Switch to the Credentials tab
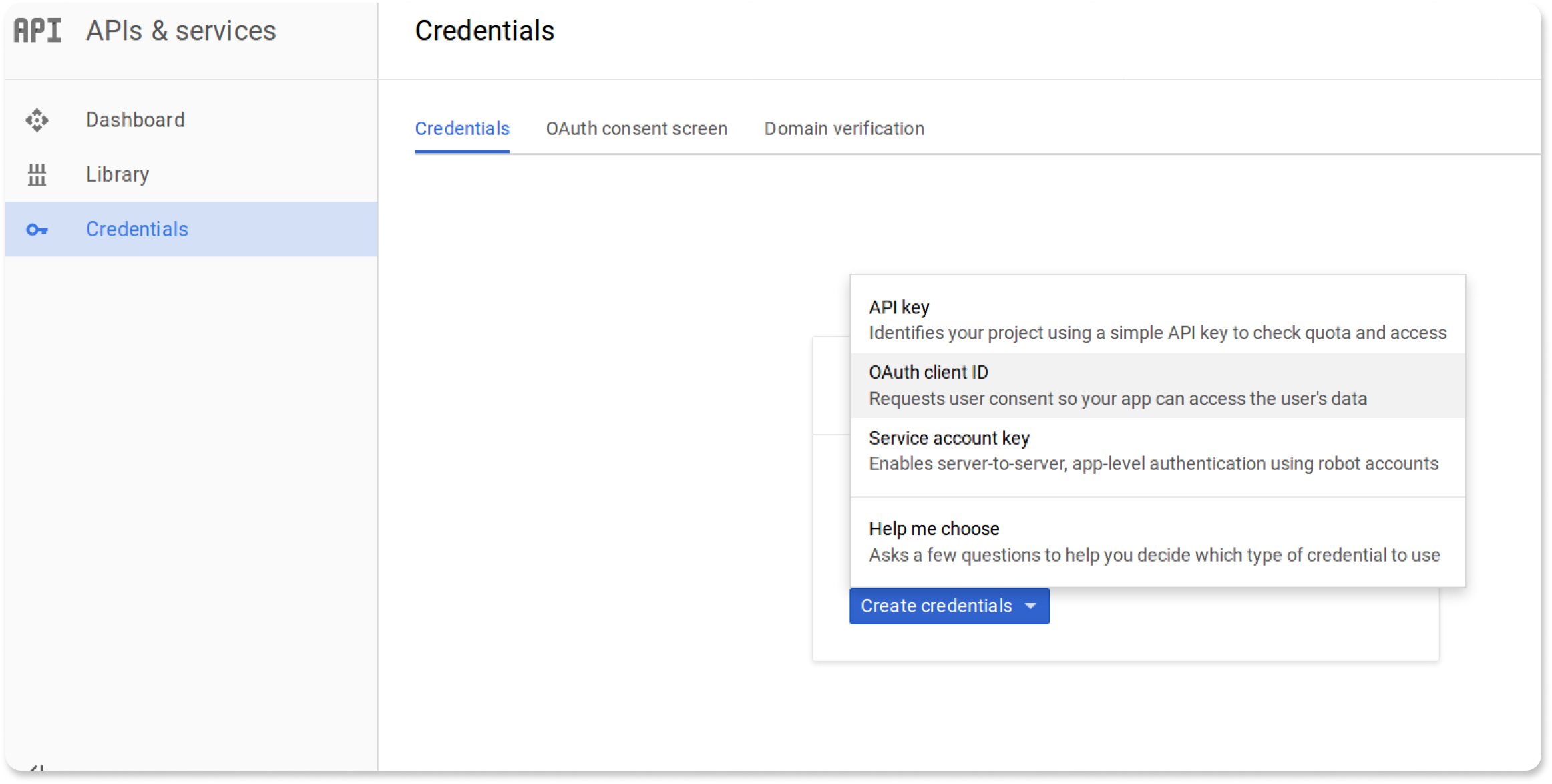Viewport: 1552px width, 784px height. (462, 128)
